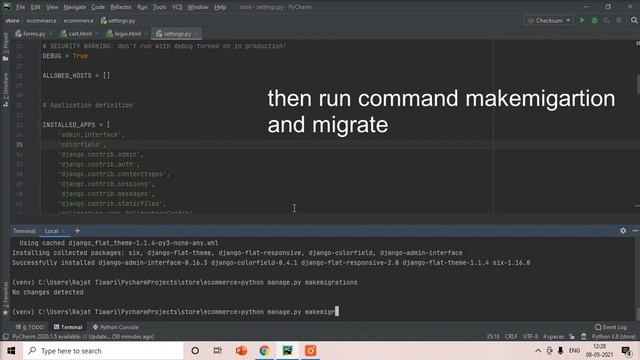
Task: Add a new terminal session with plus icon
Action: point(77,231)
